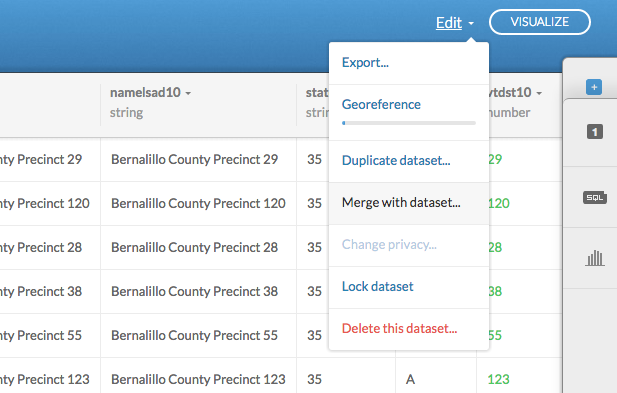Click the string type under namelsad10
Screen dimensions: 617x393
click(x=126, y=113)
